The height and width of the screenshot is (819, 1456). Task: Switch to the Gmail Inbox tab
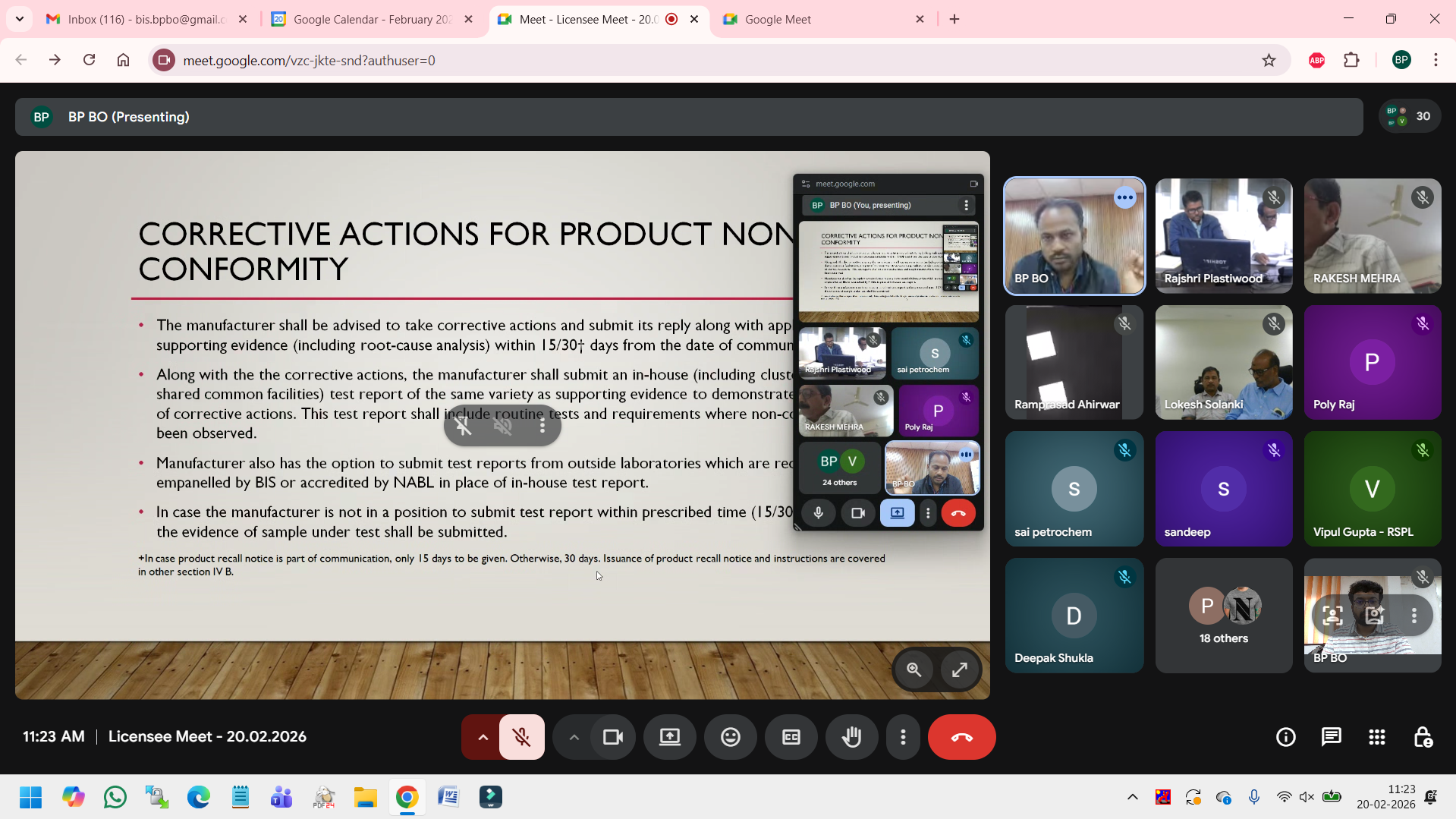(x=146, y=19)
